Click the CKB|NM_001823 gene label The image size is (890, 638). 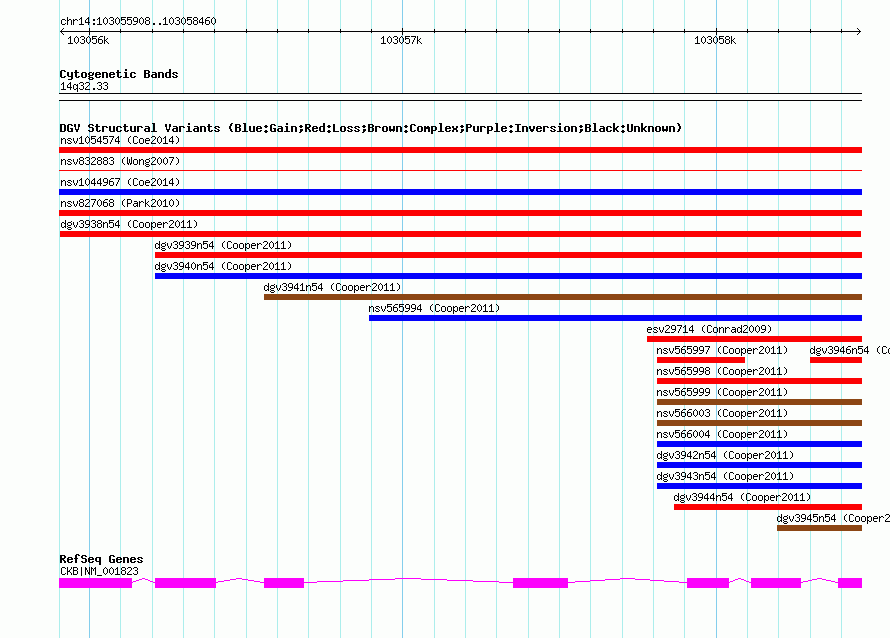click(x=99, y=571)
